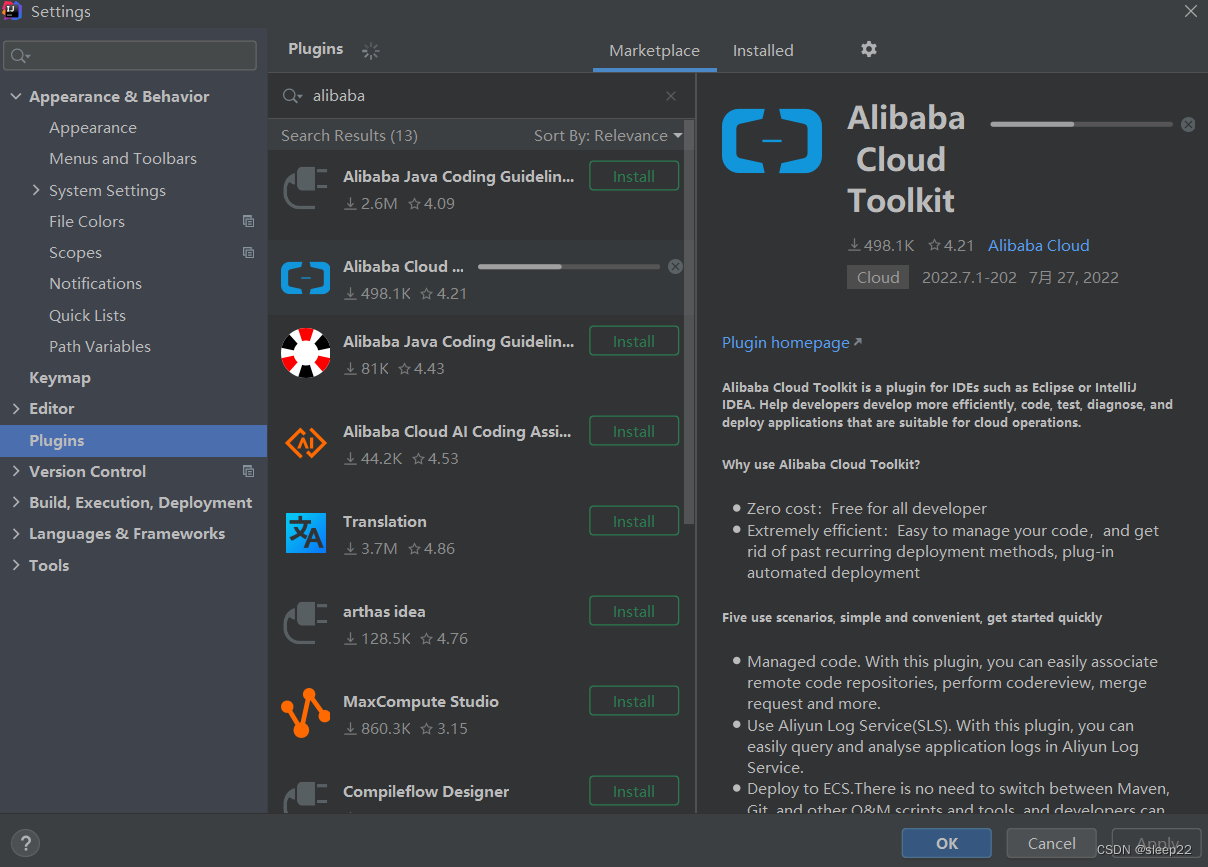Expand the Editor settings section
The height and width of the screenshot is (867, 1208).
(x=15, y=409)
